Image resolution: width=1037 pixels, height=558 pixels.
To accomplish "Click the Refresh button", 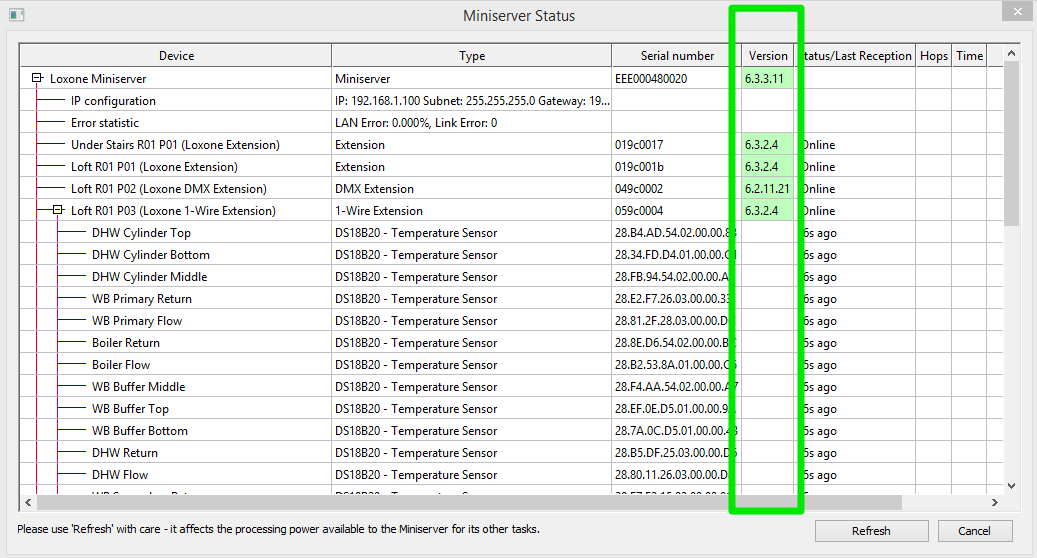I will [x=871, y=531].
